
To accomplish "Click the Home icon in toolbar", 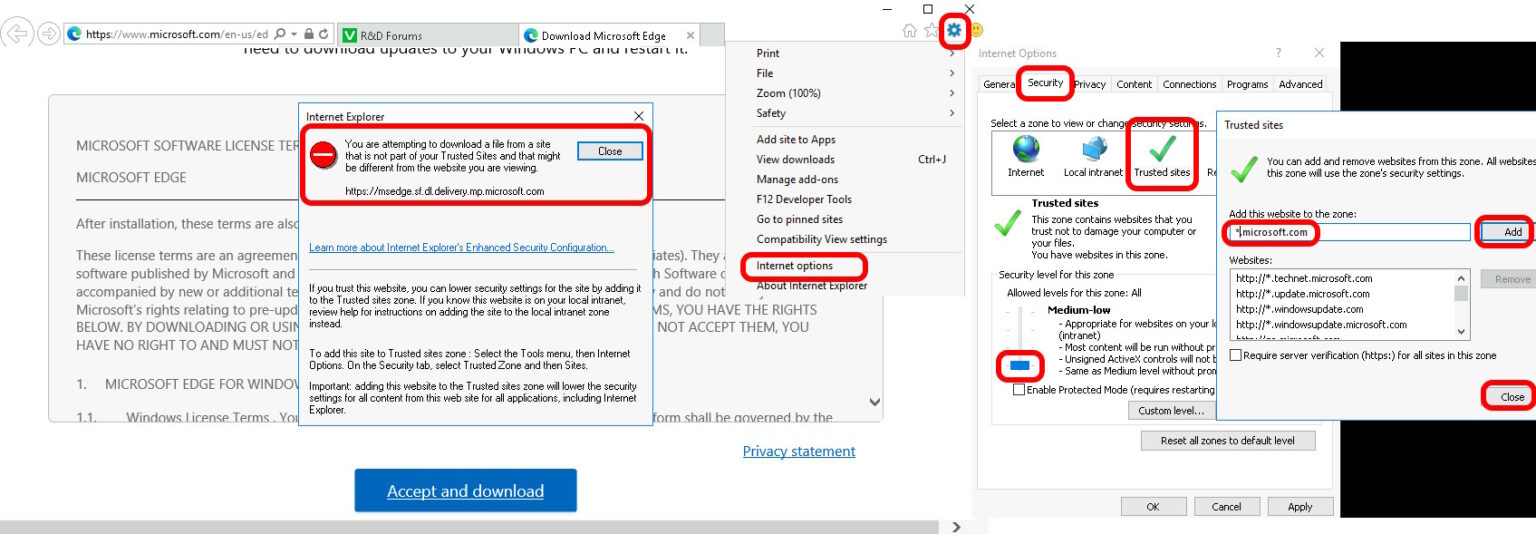I will 909,31.
